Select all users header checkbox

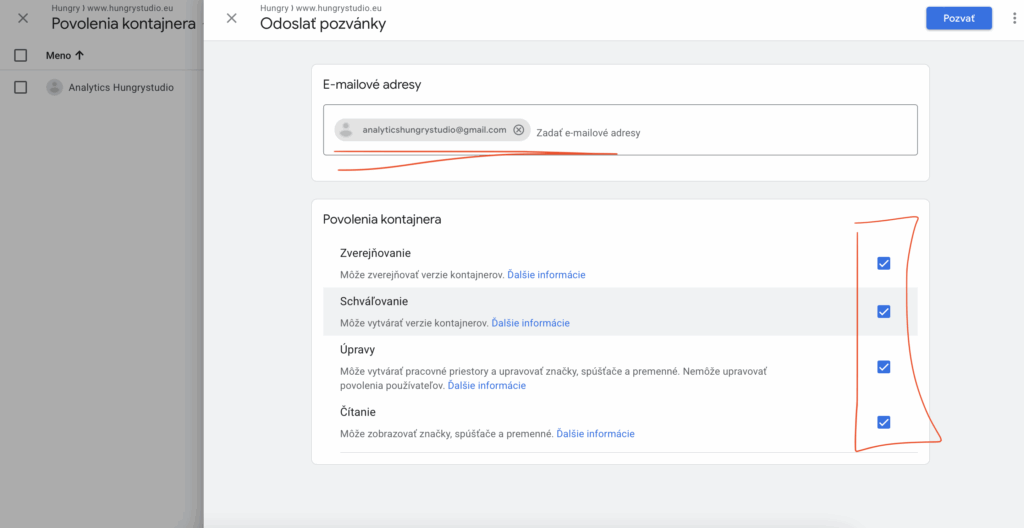click(20, 56)
